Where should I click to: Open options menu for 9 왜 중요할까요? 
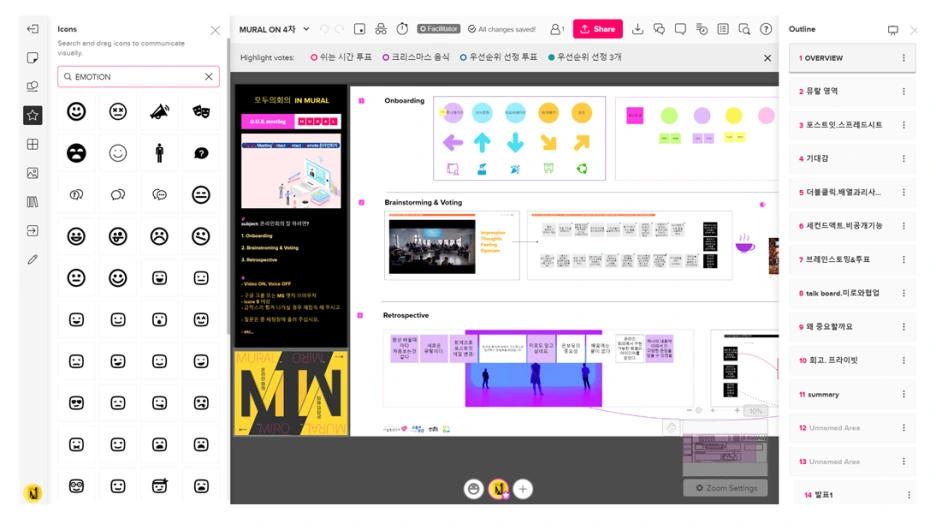[x=904, y=327]
